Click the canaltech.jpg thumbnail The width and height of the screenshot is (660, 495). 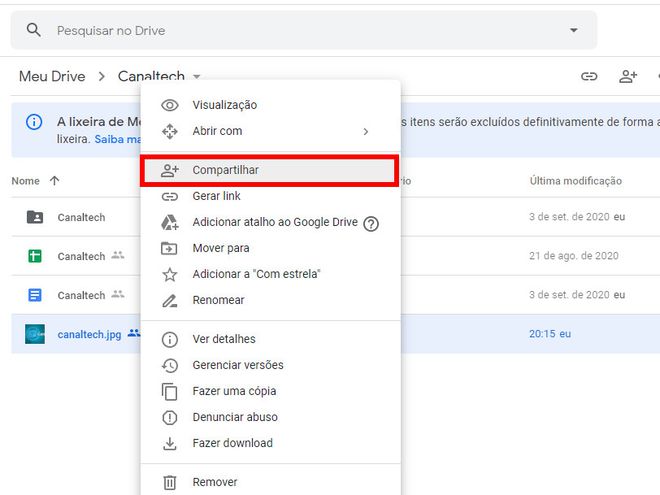[x=35, y=334]
